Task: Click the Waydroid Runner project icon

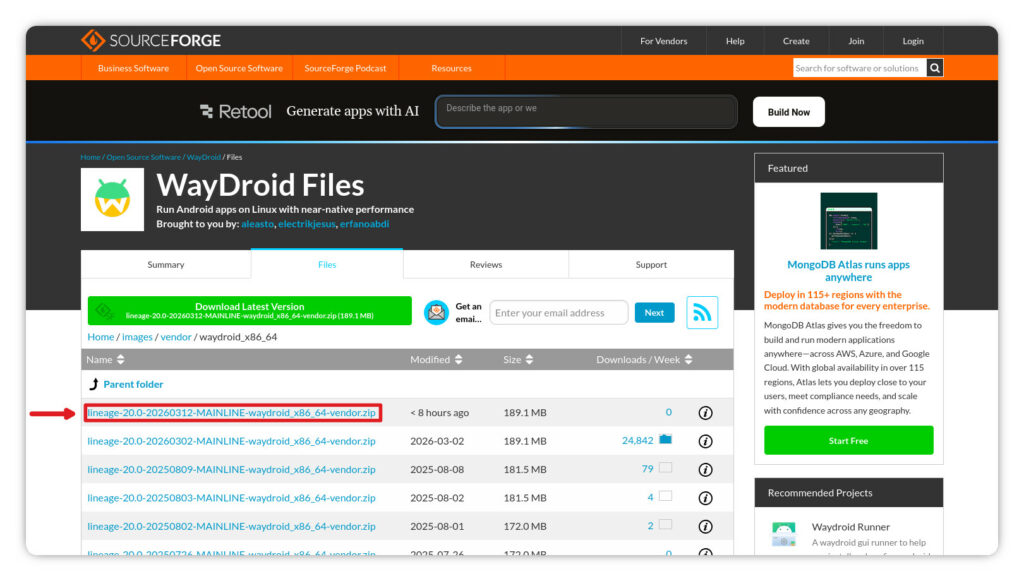Action: [783, 534]
